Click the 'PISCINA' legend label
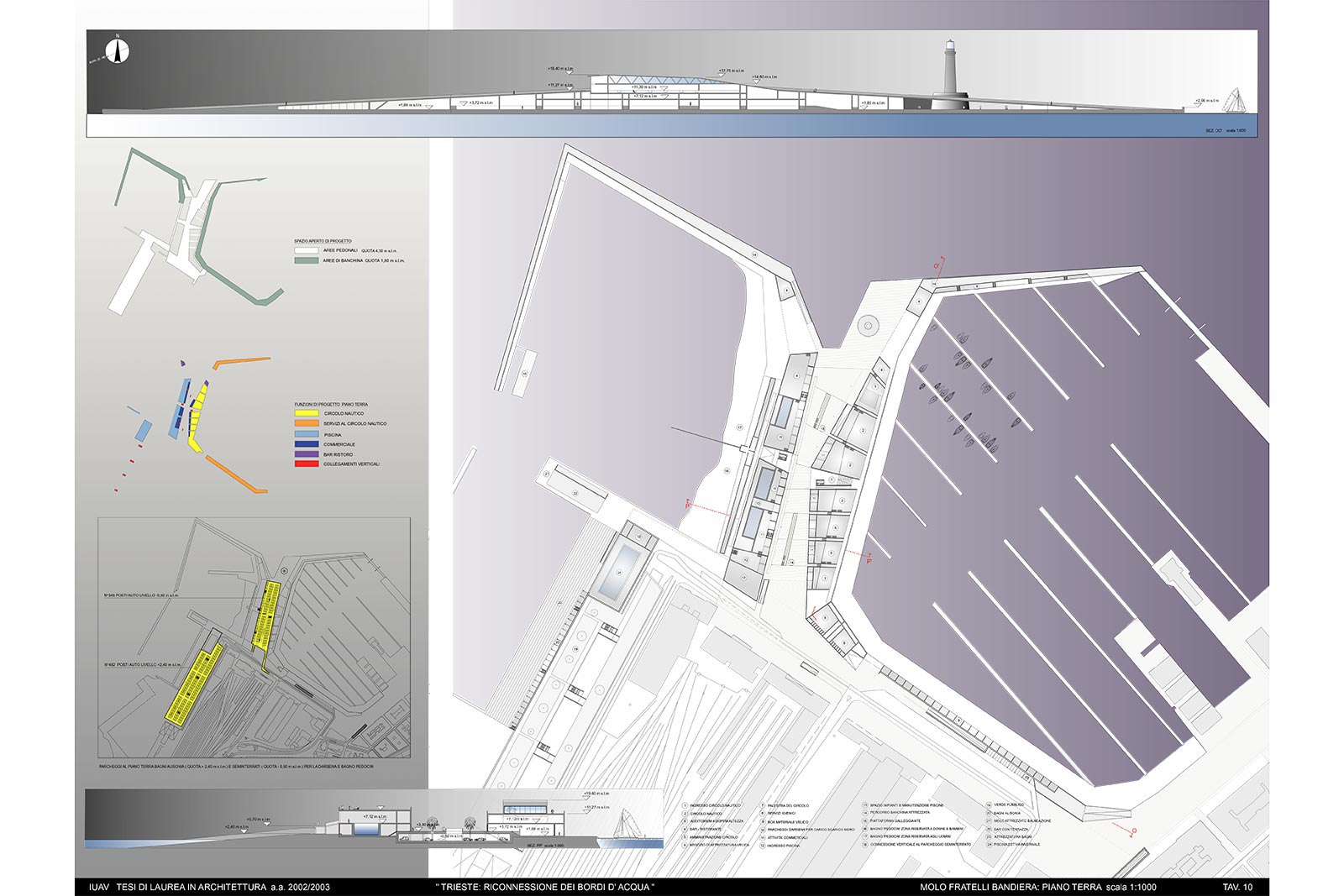1344x896 pixels. pos(333,434)
